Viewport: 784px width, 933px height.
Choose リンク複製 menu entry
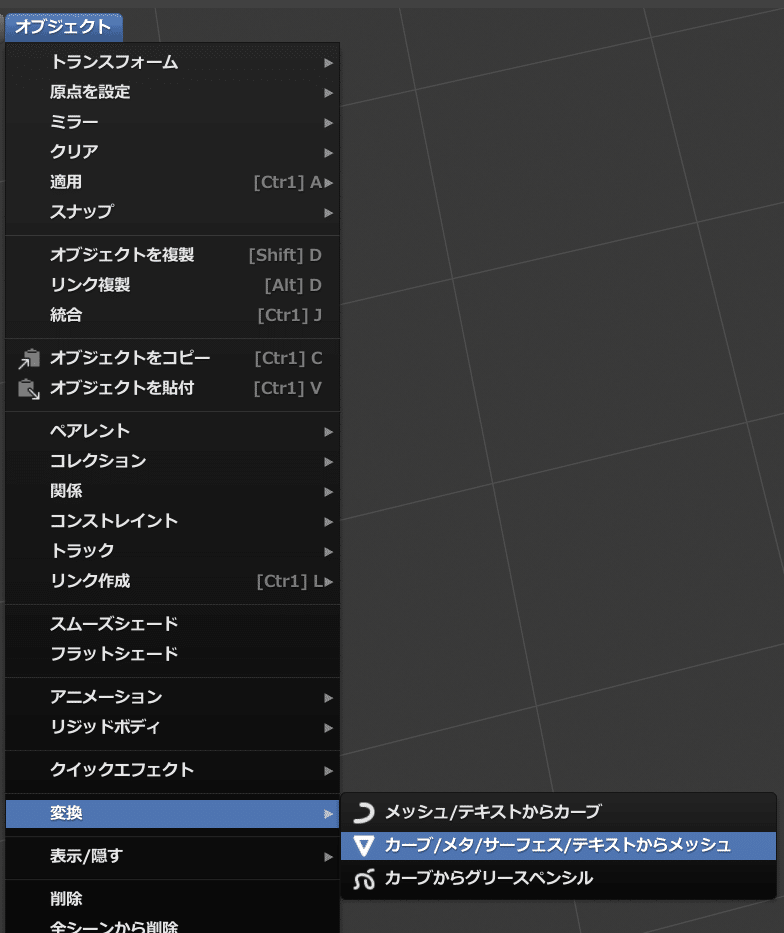(x=173, y=285)
